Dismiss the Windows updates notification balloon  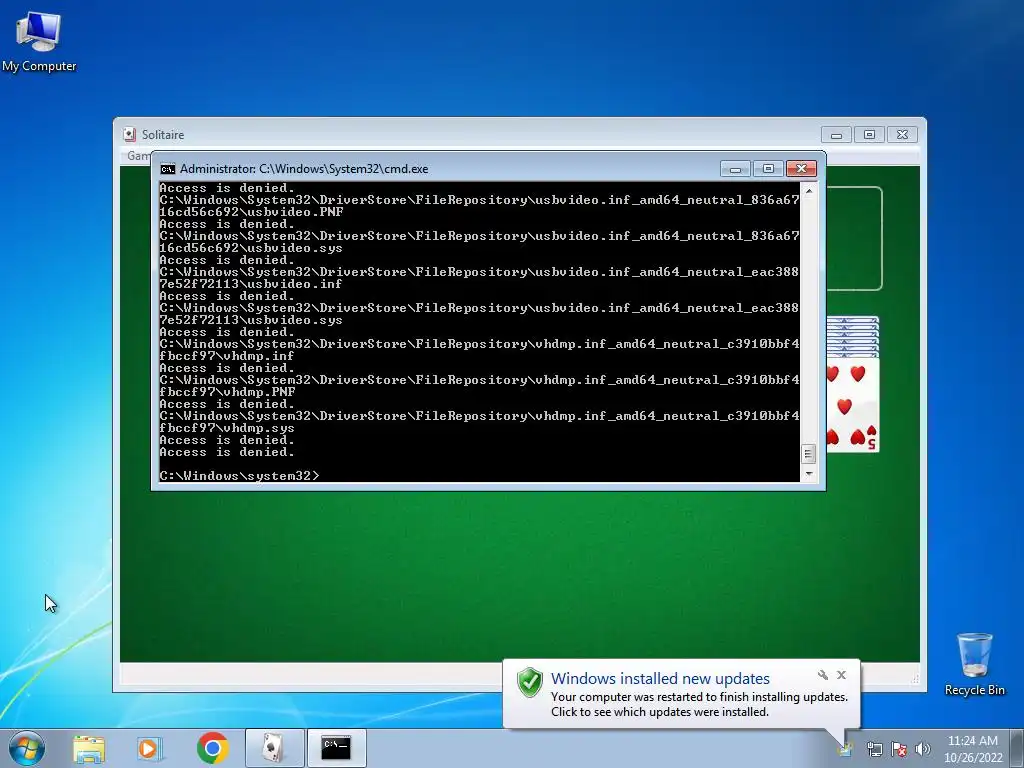[x=841, y=675]
